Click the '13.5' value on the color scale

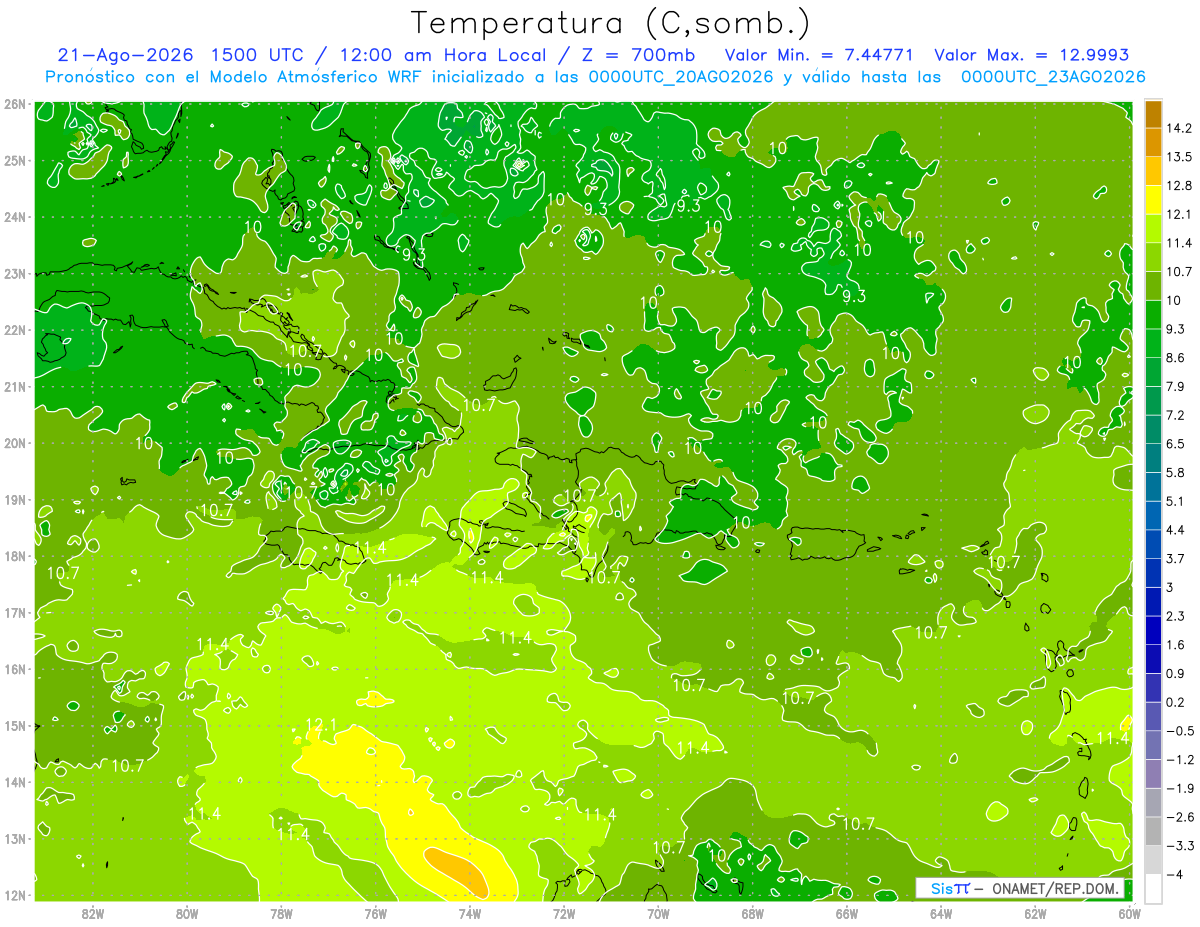click(1181, 157)
